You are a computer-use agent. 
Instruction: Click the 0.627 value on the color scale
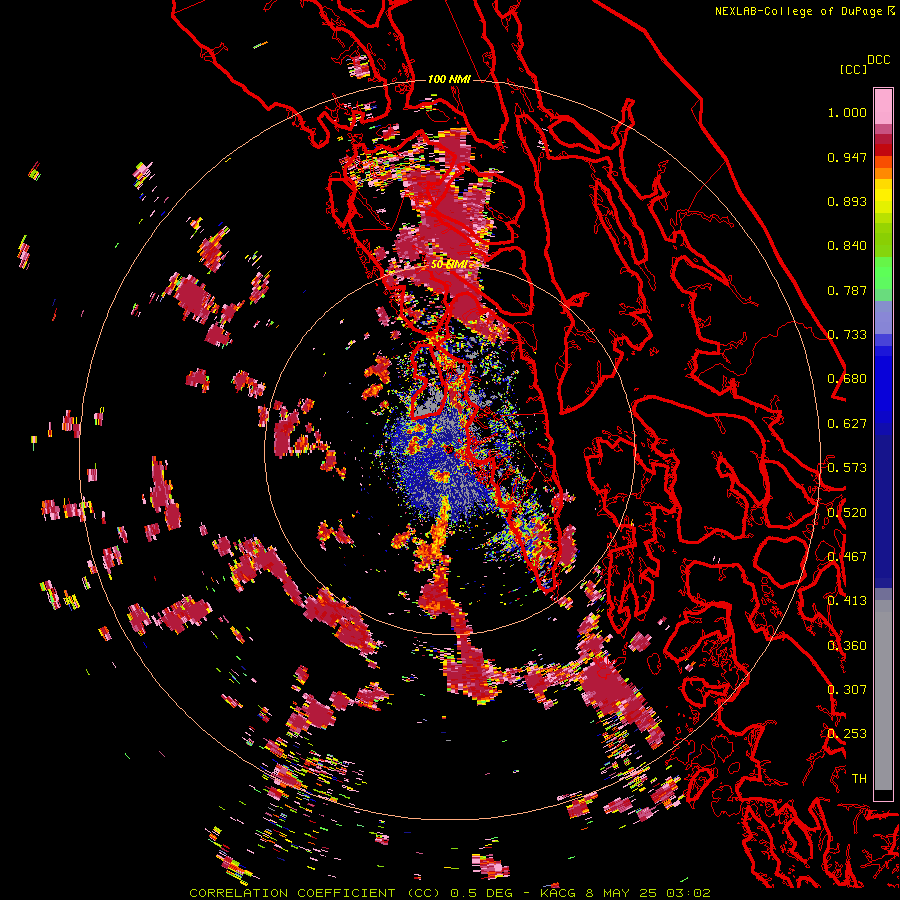[847, 424]
